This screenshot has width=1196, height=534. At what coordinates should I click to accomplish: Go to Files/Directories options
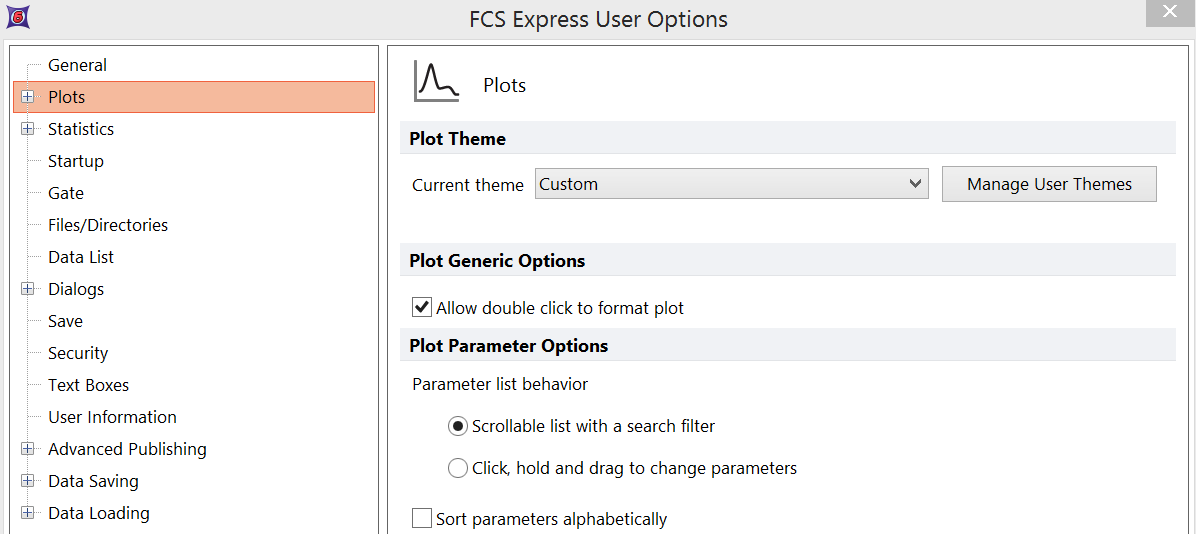point(108,225)
